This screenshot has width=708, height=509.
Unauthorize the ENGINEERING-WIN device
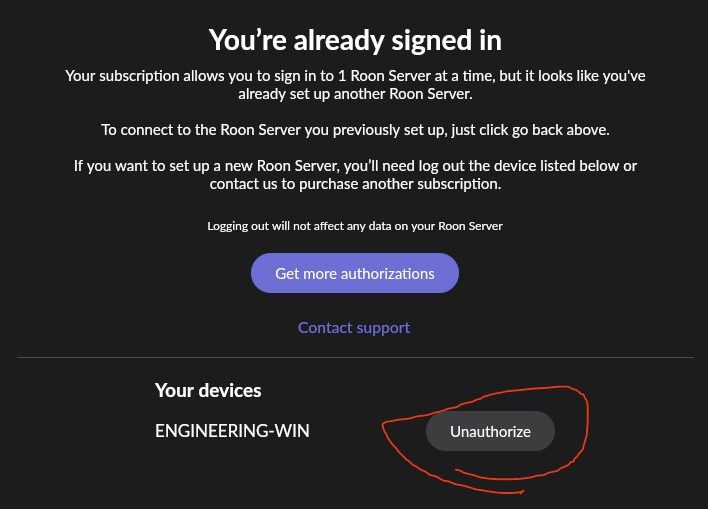[490, 431]
